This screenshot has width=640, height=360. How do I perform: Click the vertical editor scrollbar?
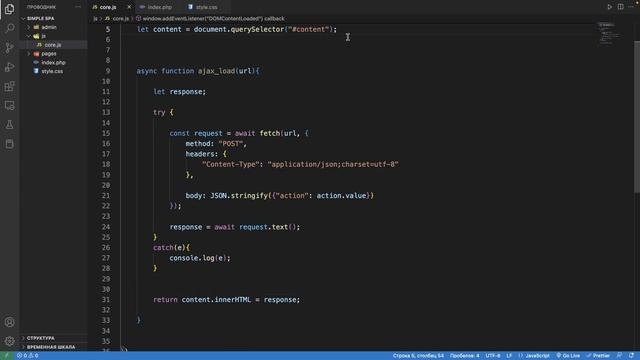point(637,116)
